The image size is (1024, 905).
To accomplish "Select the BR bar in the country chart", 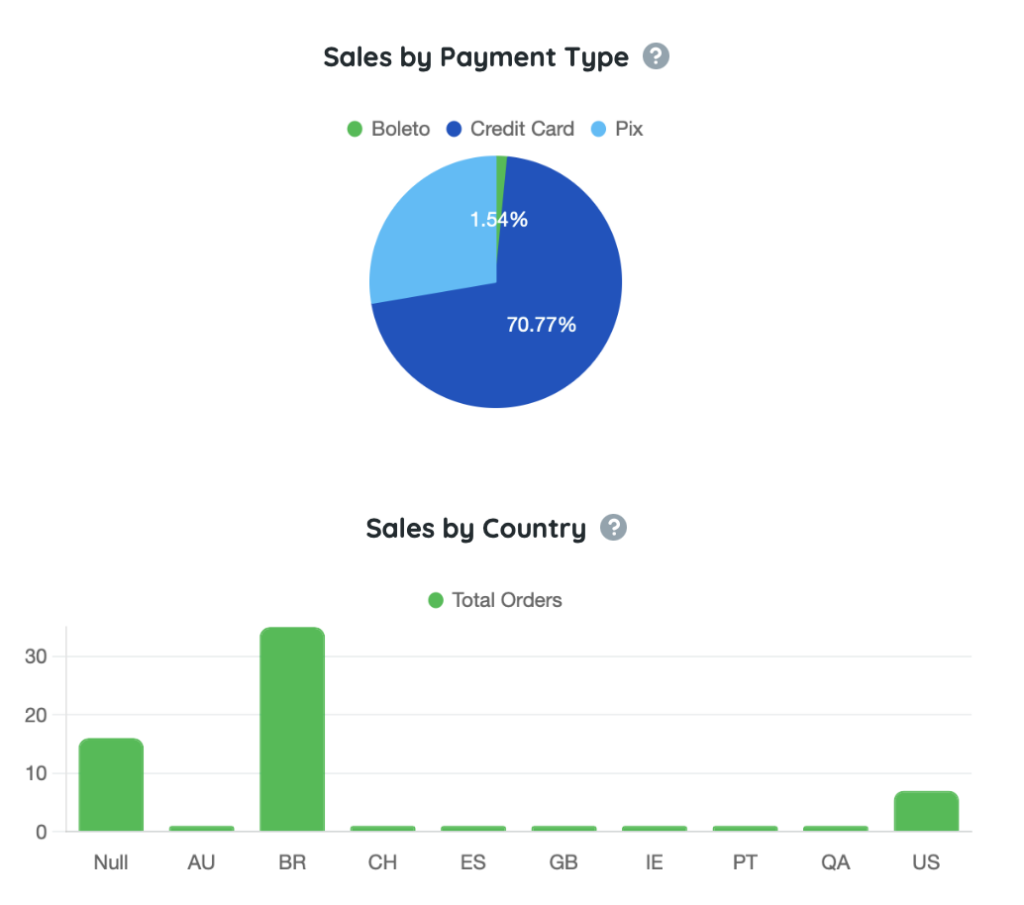I will (292, 730).
